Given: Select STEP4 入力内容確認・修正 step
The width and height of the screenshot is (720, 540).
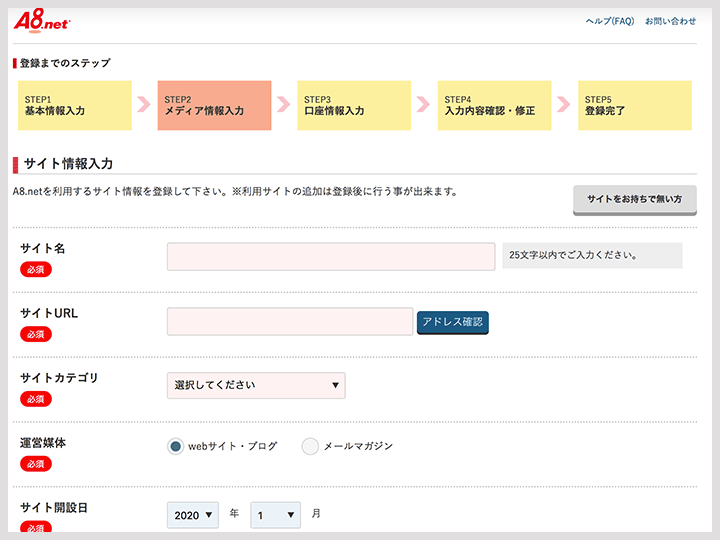Looking at the screenshot, I should pos(494,106).
